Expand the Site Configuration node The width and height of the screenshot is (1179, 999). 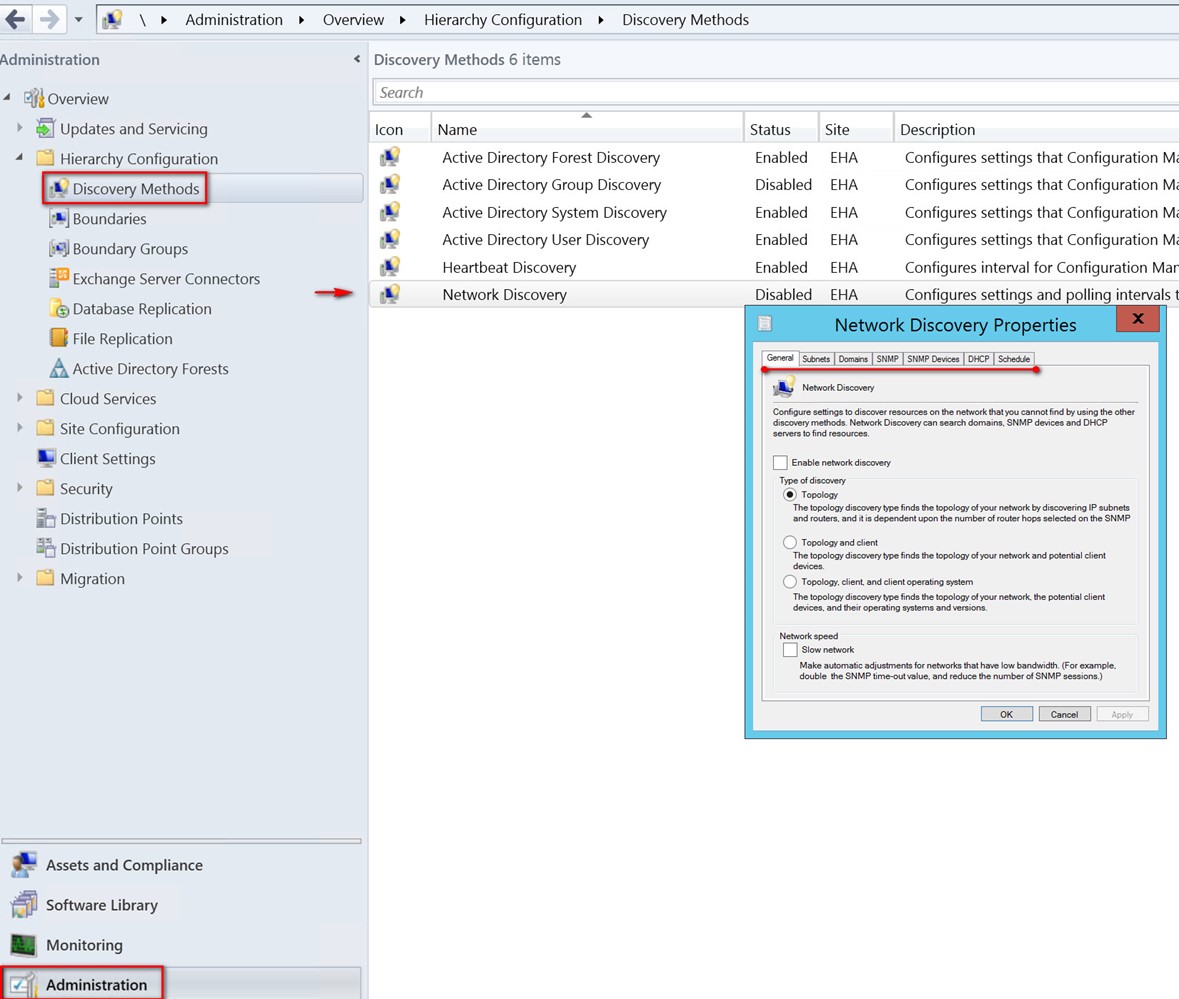tap(20, 428)
